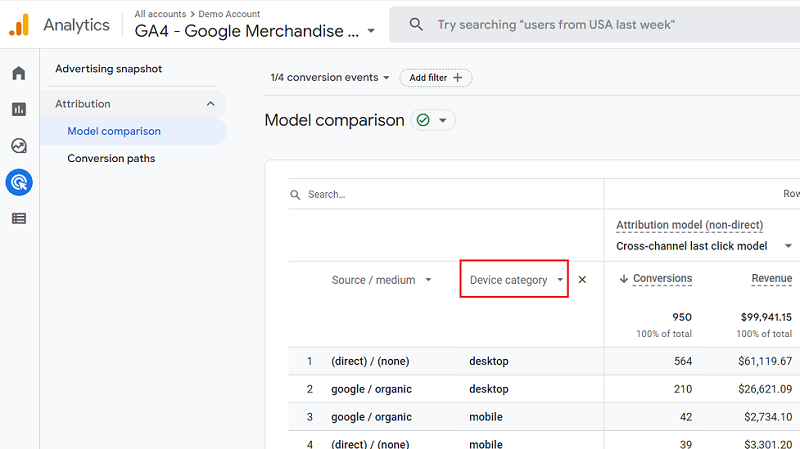Click the 210 conversions value
This screenshot has width=800, height=449.
(683, 389)
